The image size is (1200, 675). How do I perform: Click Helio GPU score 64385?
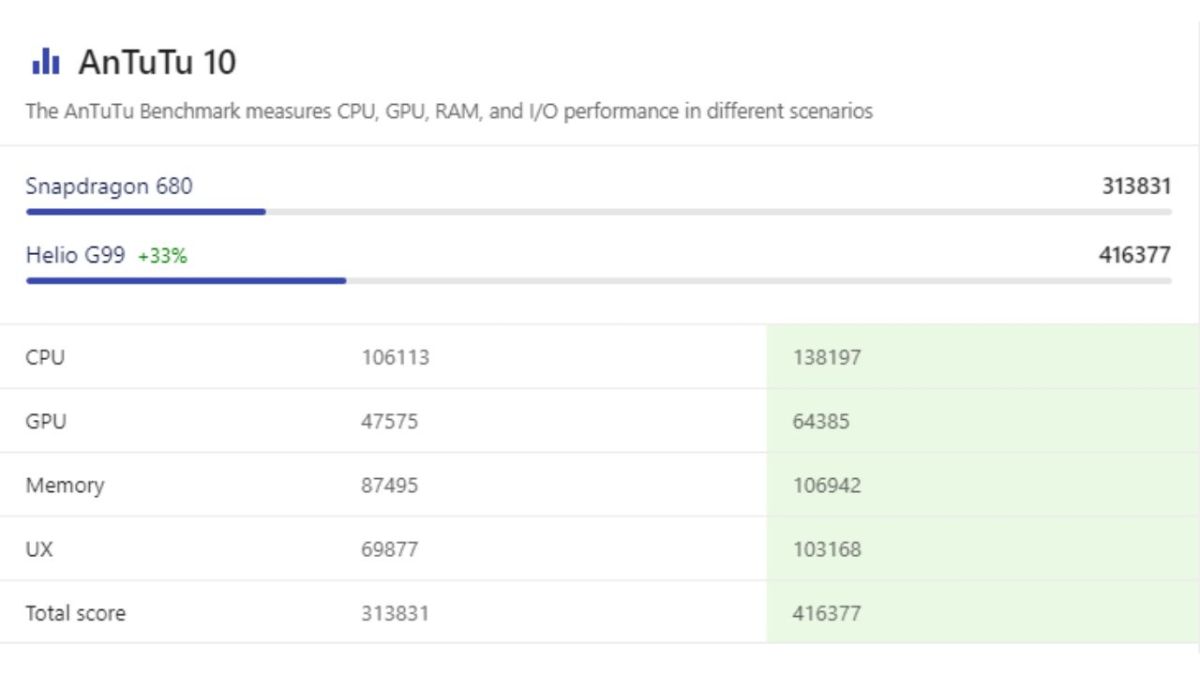(821, 421)
